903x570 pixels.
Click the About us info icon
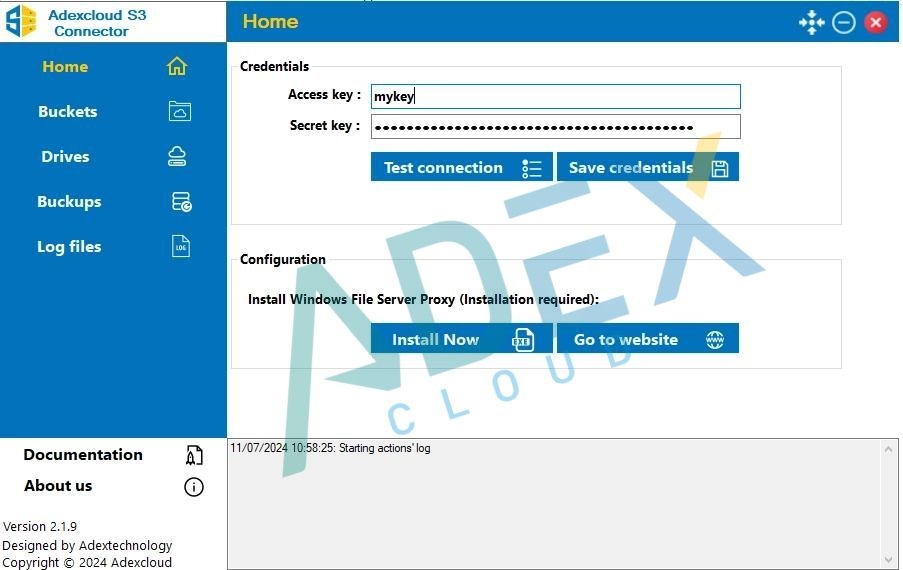[x=194, y=487]
